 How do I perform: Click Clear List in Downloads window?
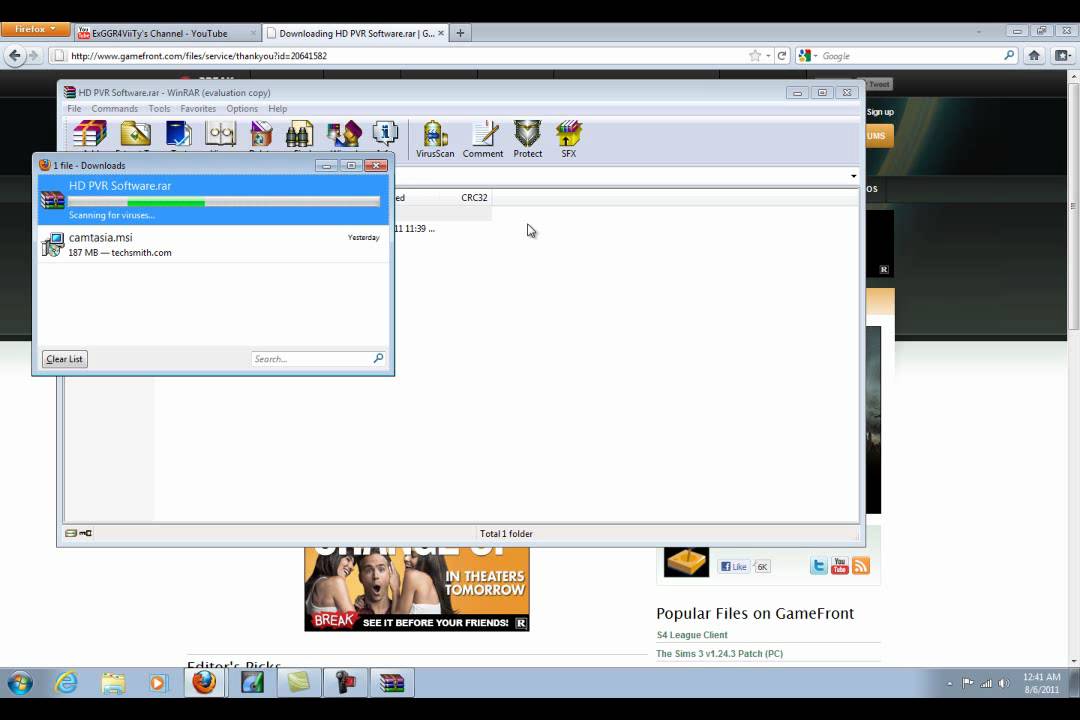(x=65, y=359)
